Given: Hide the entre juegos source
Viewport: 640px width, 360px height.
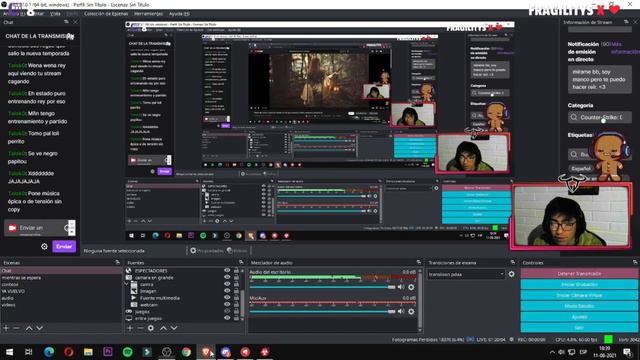Looking at the screenshot, I should (227, 318).
